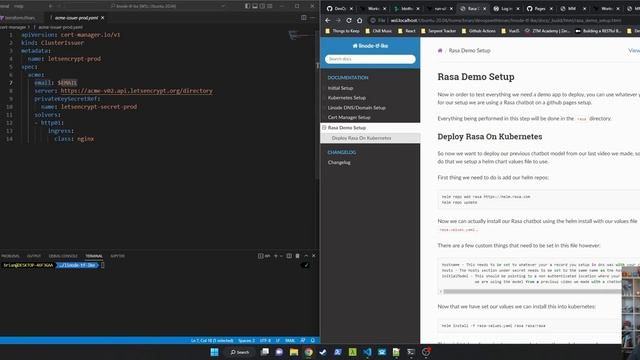
Task: Click the horizontal scrollbar under the hostname code block
Action: coord(532,291)
